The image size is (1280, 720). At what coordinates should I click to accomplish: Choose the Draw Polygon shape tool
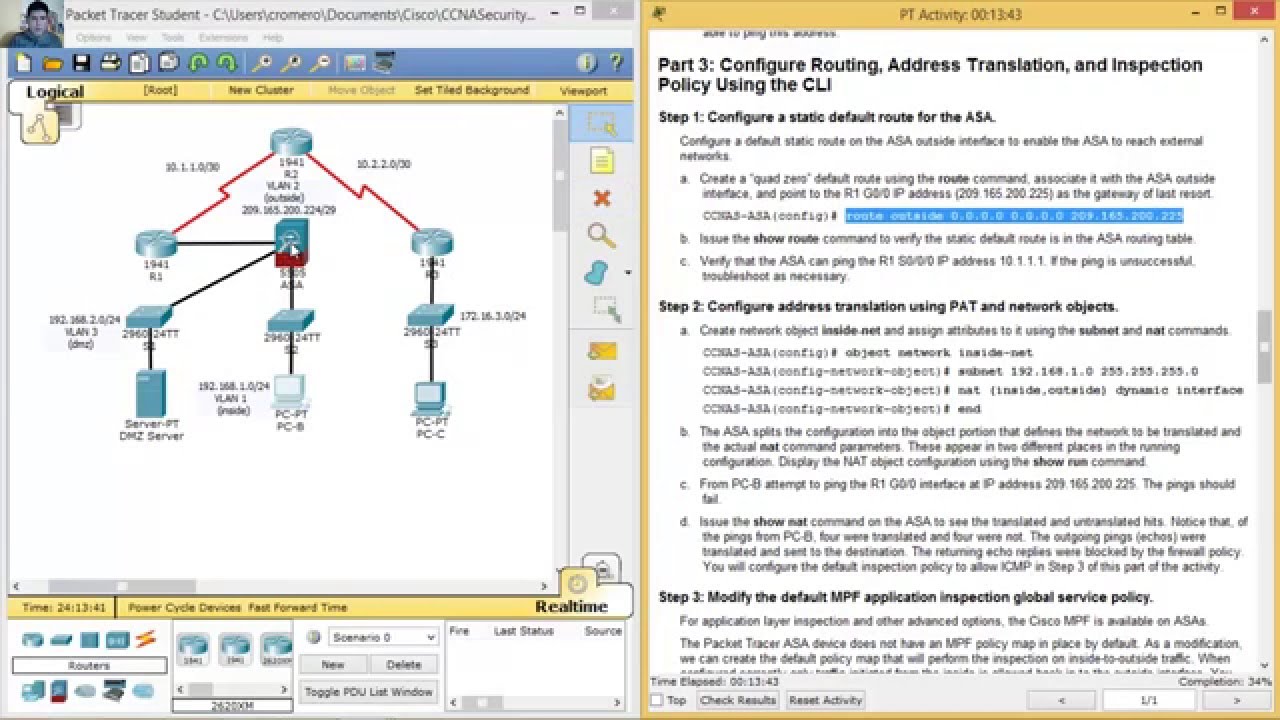[597, 272]
